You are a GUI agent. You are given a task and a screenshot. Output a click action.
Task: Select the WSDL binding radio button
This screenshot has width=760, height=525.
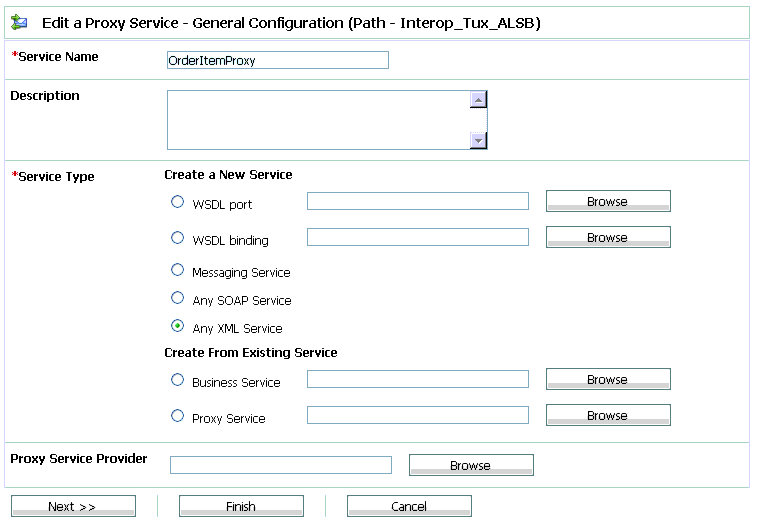point(177,238)
